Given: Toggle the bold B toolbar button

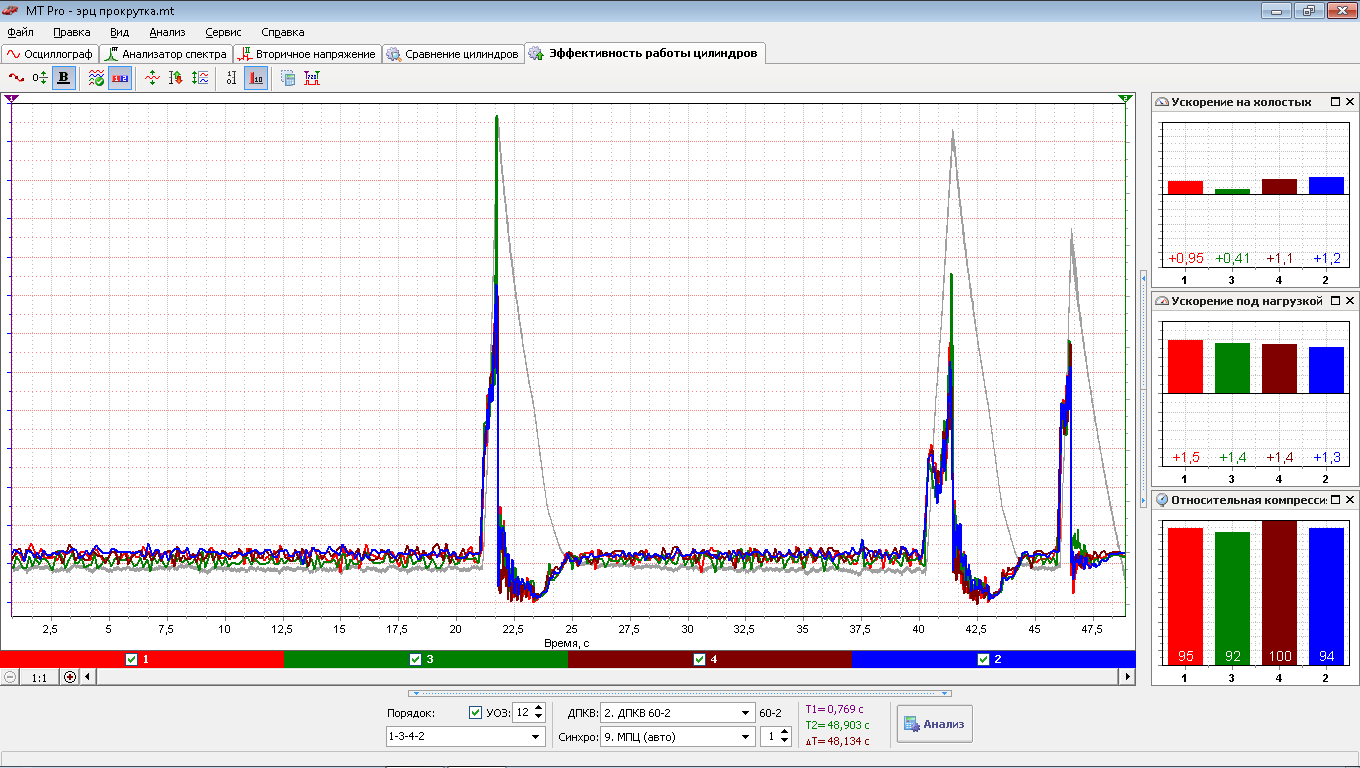Looking at the screenshot, I should pyautogui.click(x=64, y=77).
